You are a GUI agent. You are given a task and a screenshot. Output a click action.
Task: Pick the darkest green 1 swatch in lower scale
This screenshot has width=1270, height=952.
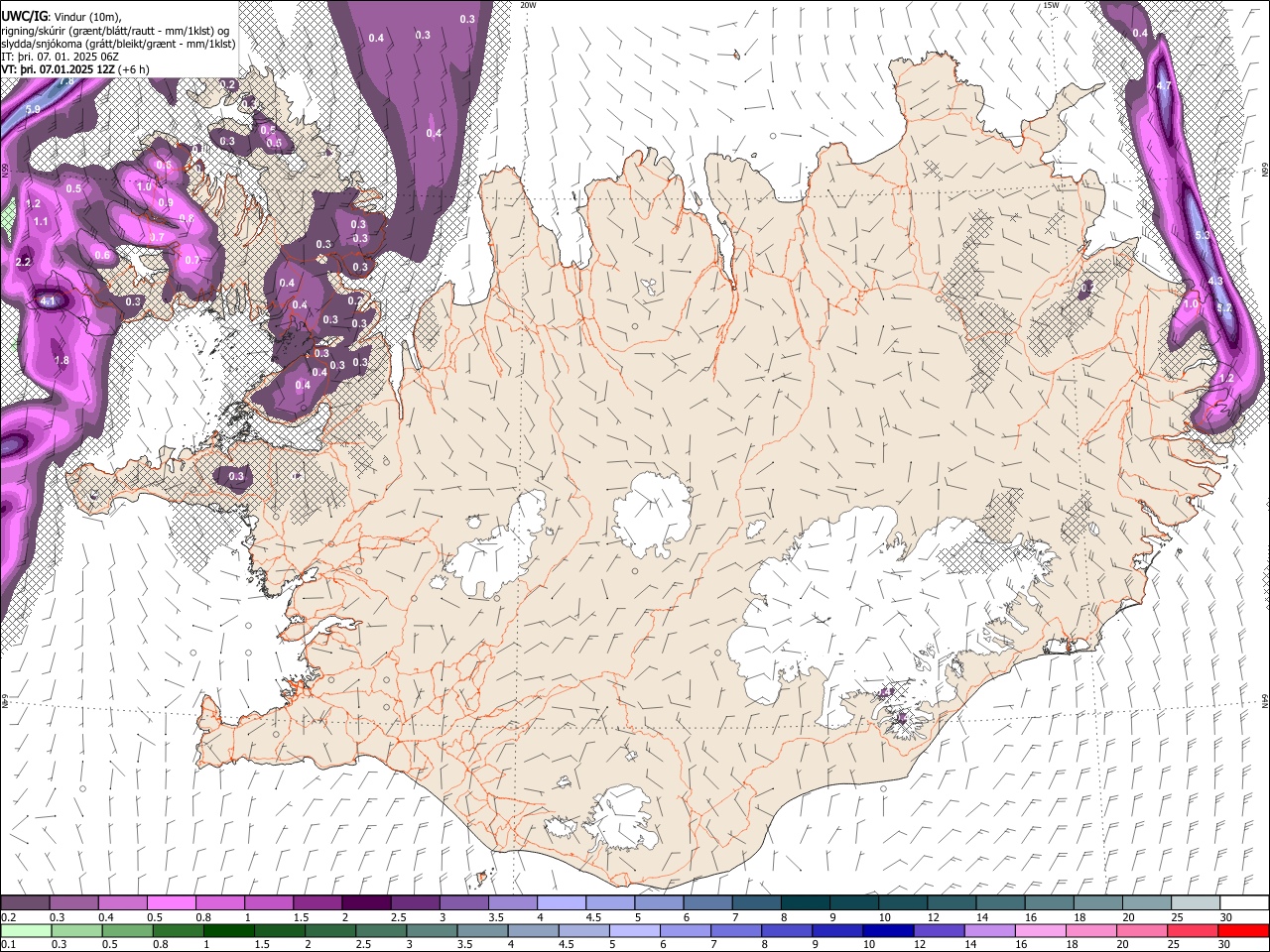pyautogui.click(x=228, y=930)
